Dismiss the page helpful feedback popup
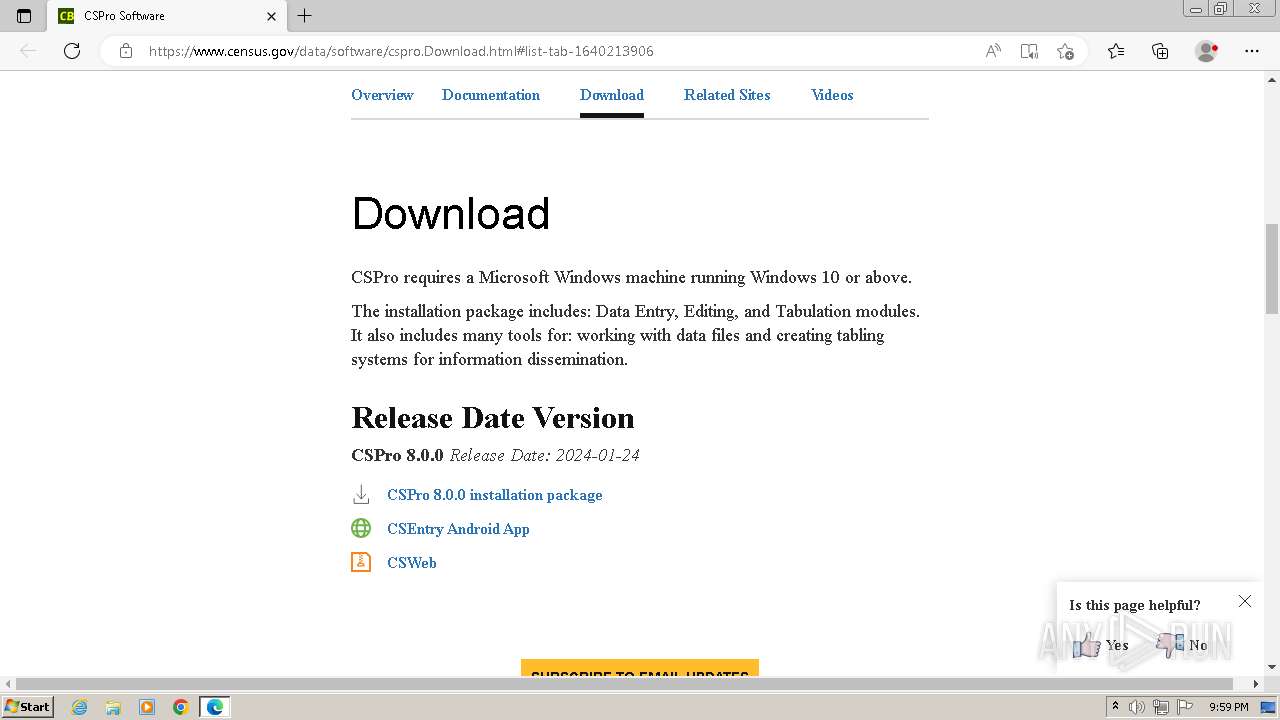This screenshot has width=1280, height=720. coord(1245,601)
